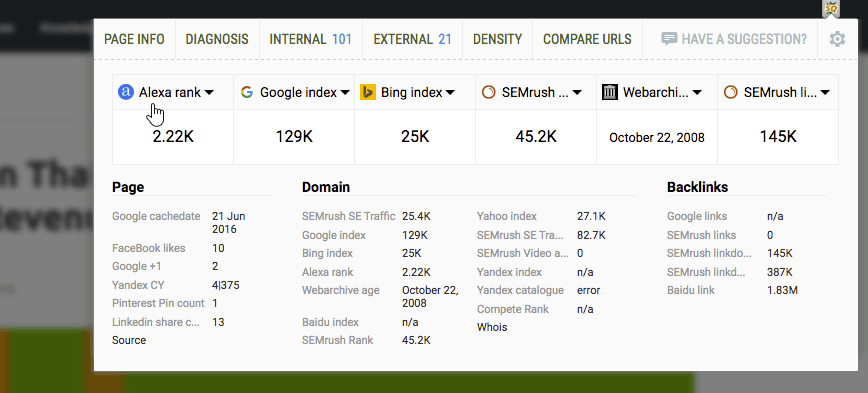Click the Whois link under Domain
This screenshot has height=393, width=868.
point(492,327)
